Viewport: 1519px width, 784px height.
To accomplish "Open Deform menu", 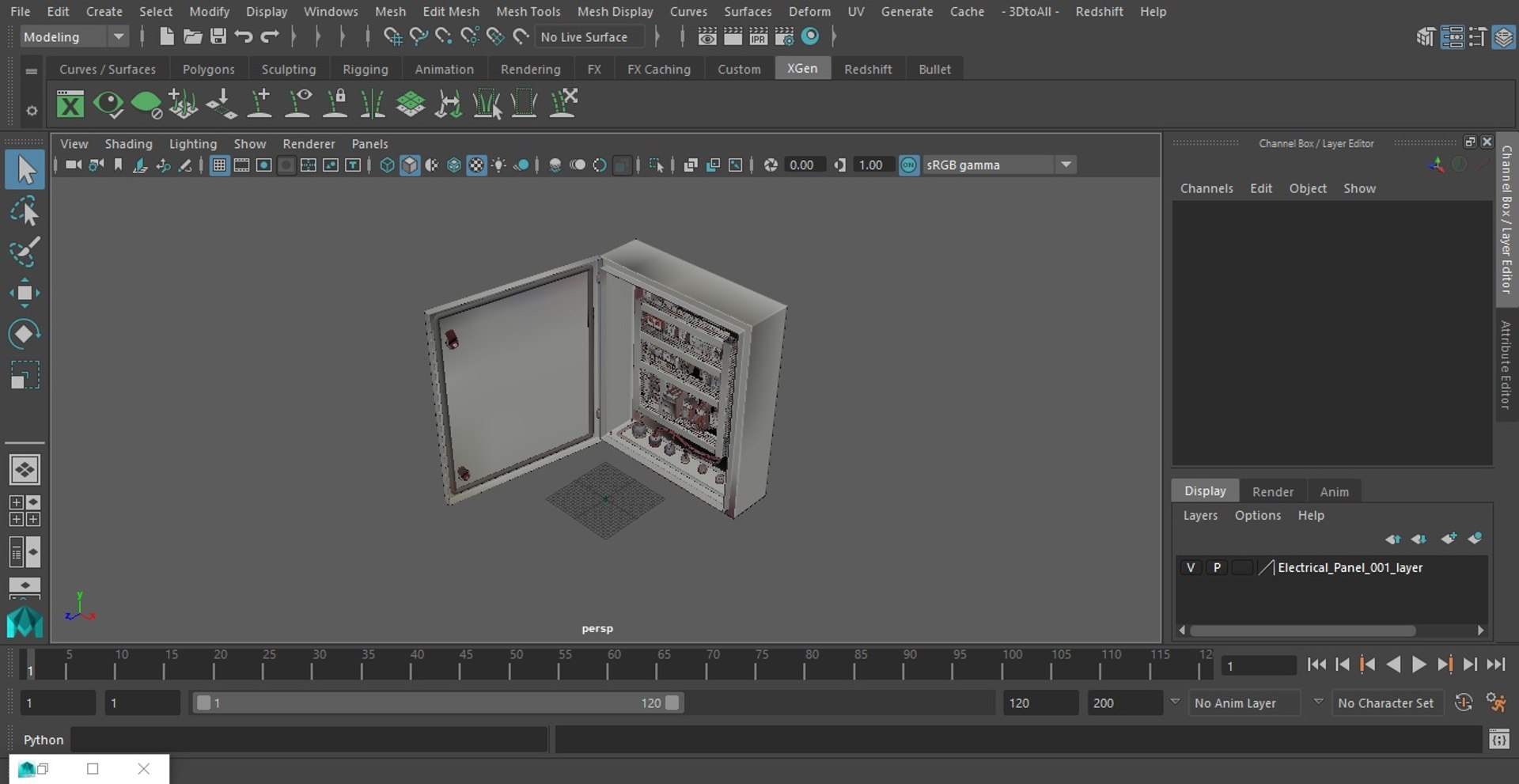I will pos(809,11).
